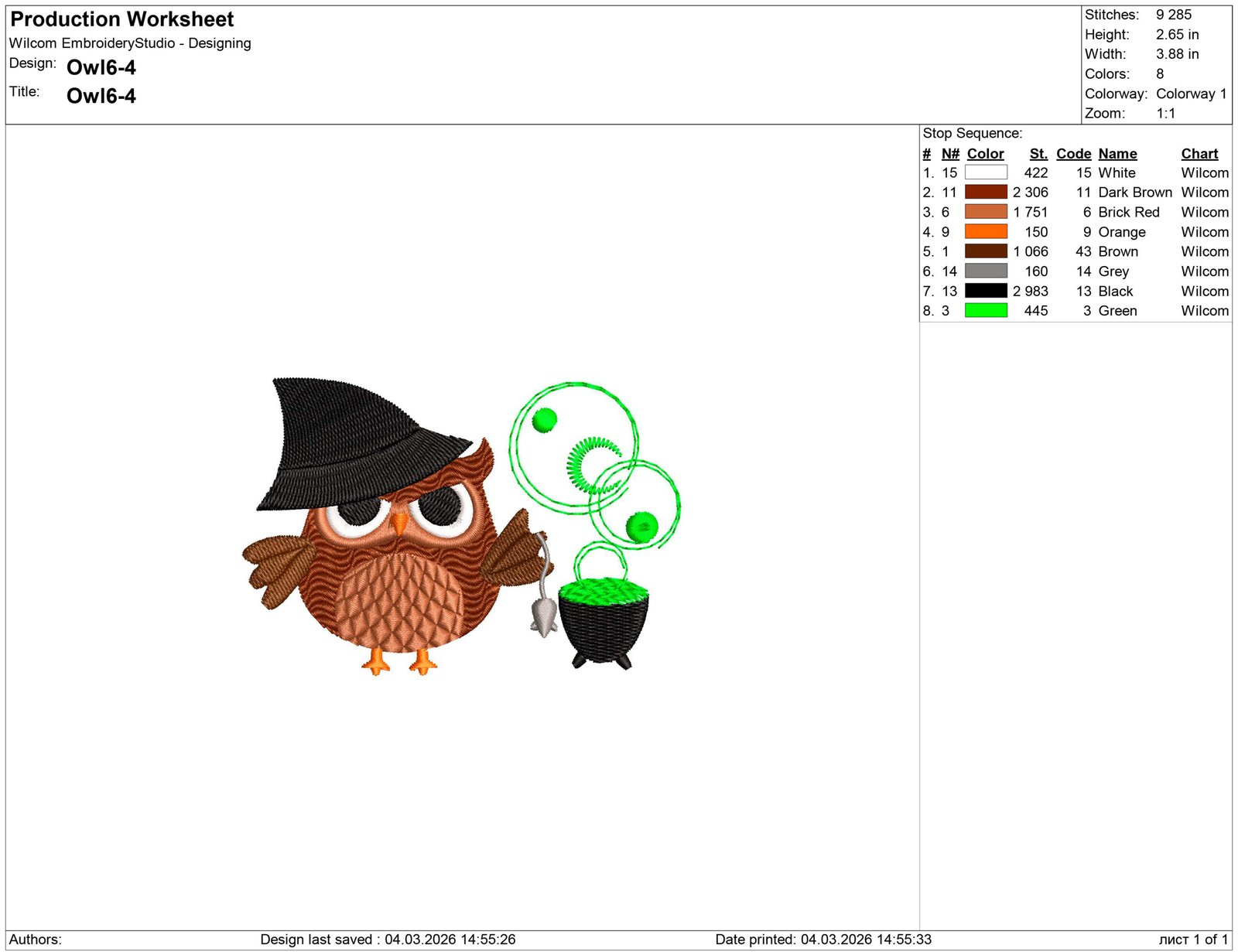Click the Date printed timestamp in footer

click(x=822, y=940)
